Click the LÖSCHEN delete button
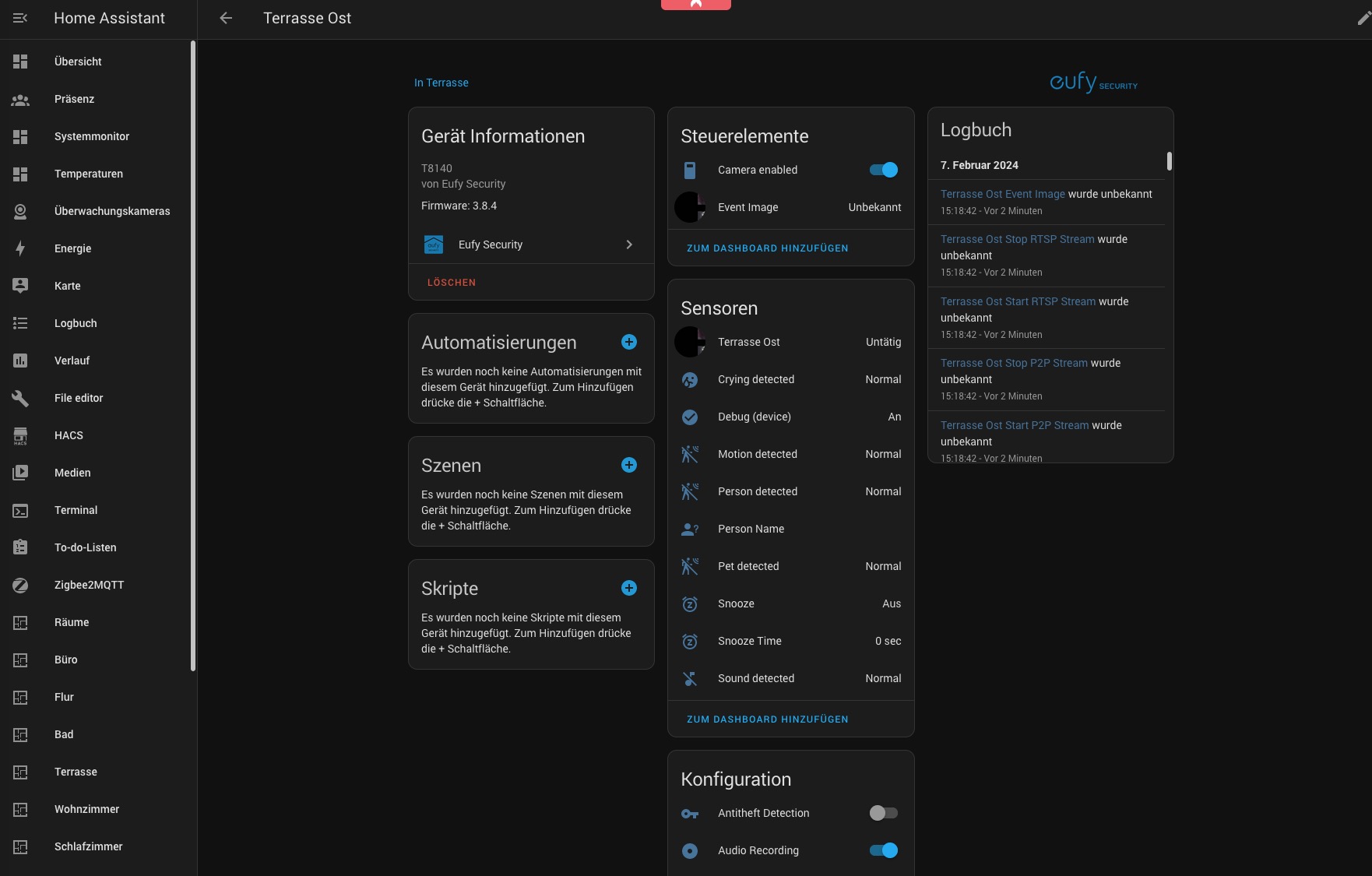 point(452,283)
